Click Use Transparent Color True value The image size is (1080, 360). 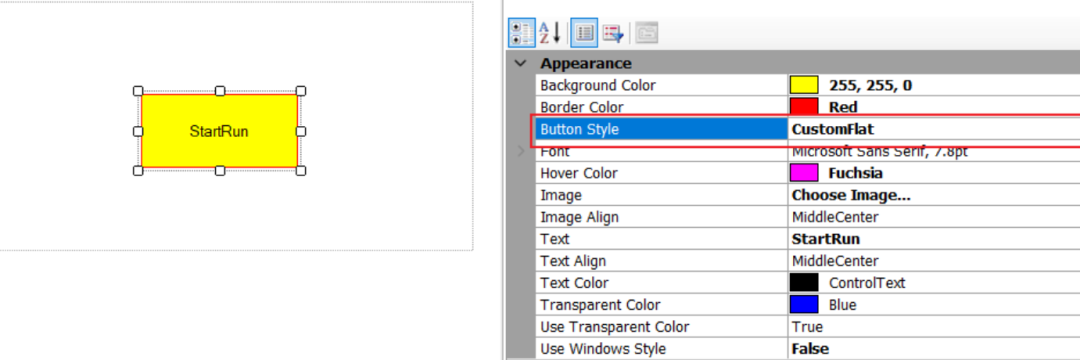click(x=807, y=327)
